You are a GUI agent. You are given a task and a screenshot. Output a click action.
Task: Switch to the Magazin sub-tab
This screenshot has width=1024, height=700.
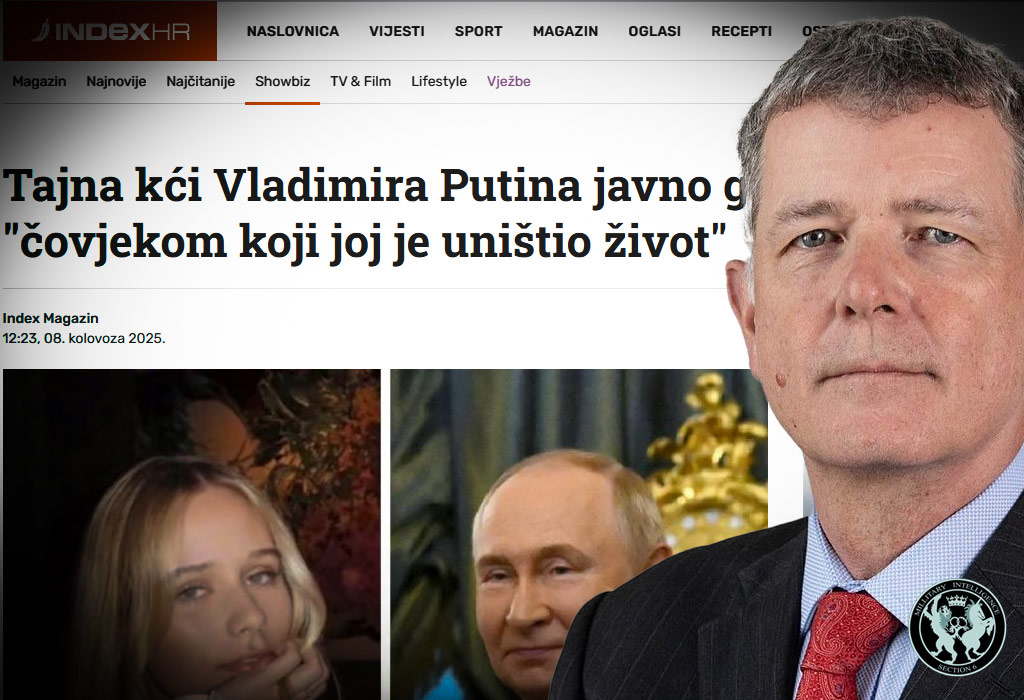(39, 82)
